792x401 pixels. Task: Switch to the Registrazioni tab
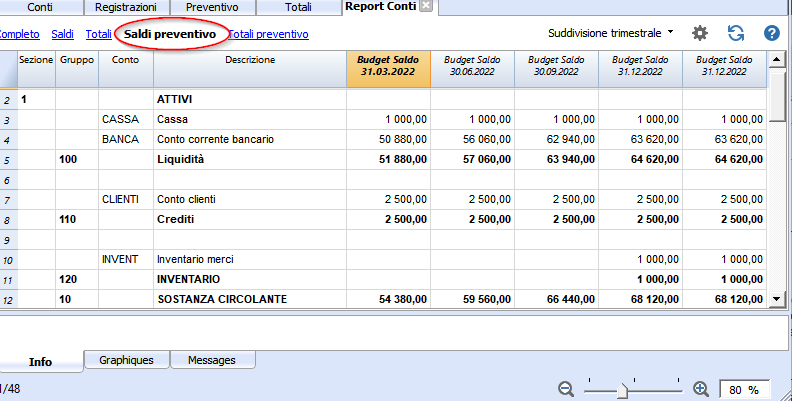(126, 7)
